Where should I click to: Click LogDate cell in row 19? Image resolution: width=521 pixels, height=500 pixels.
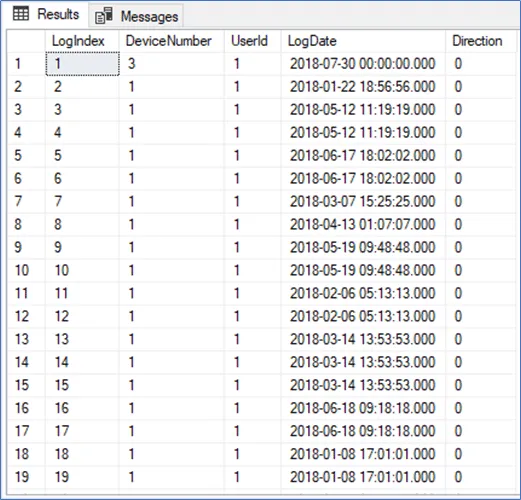tap(363, 477)
